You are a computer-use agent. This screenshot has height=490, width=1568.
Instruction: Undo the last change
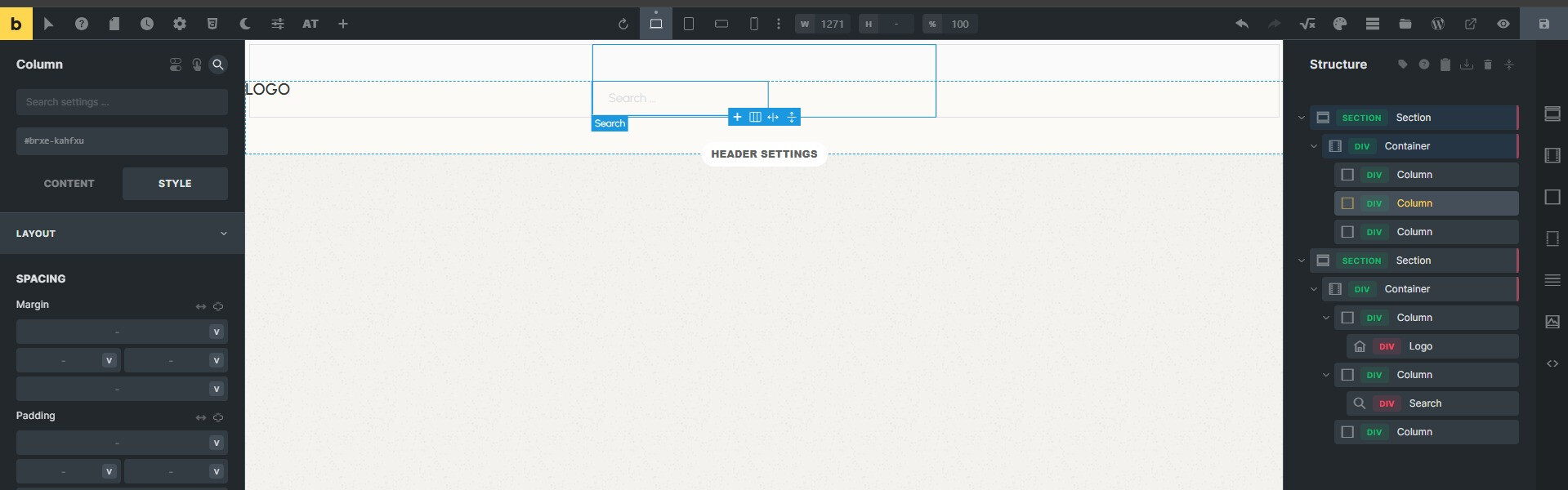coord(1242,24)
